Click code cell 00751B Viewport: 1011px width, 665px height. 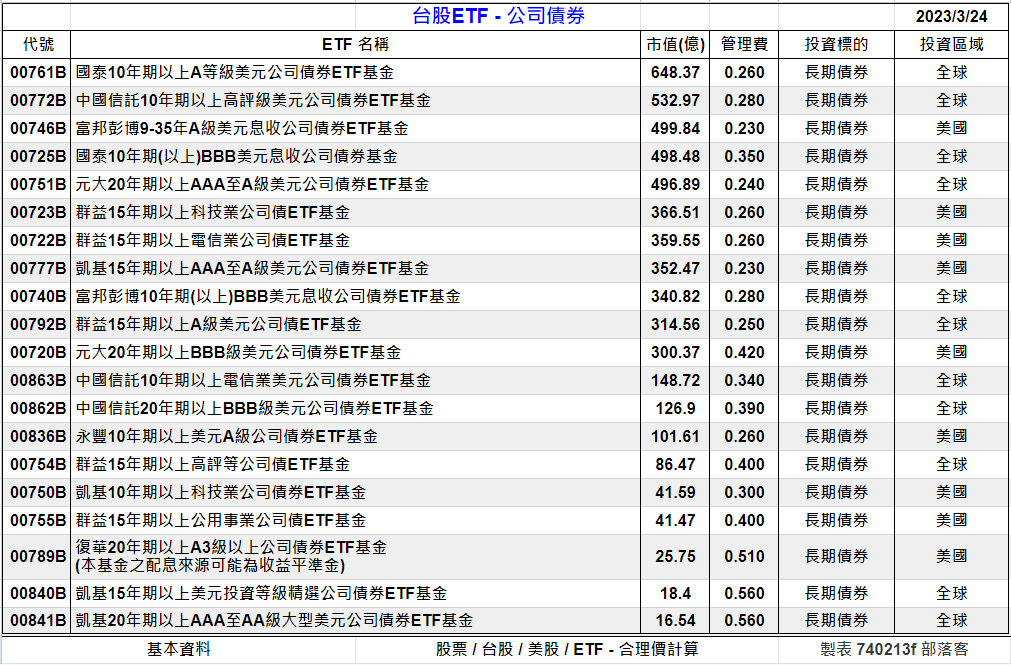38,184
